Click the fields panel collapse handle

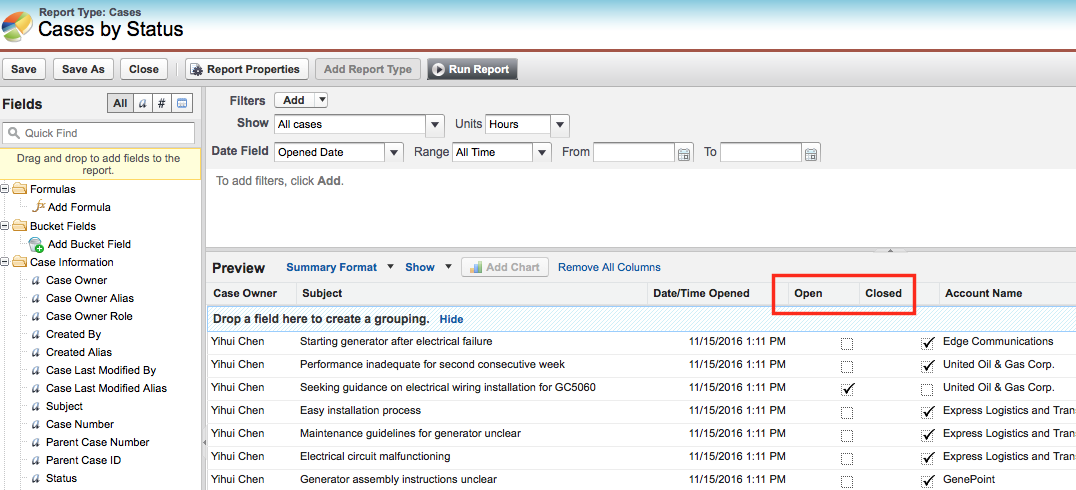pos(204,444)
